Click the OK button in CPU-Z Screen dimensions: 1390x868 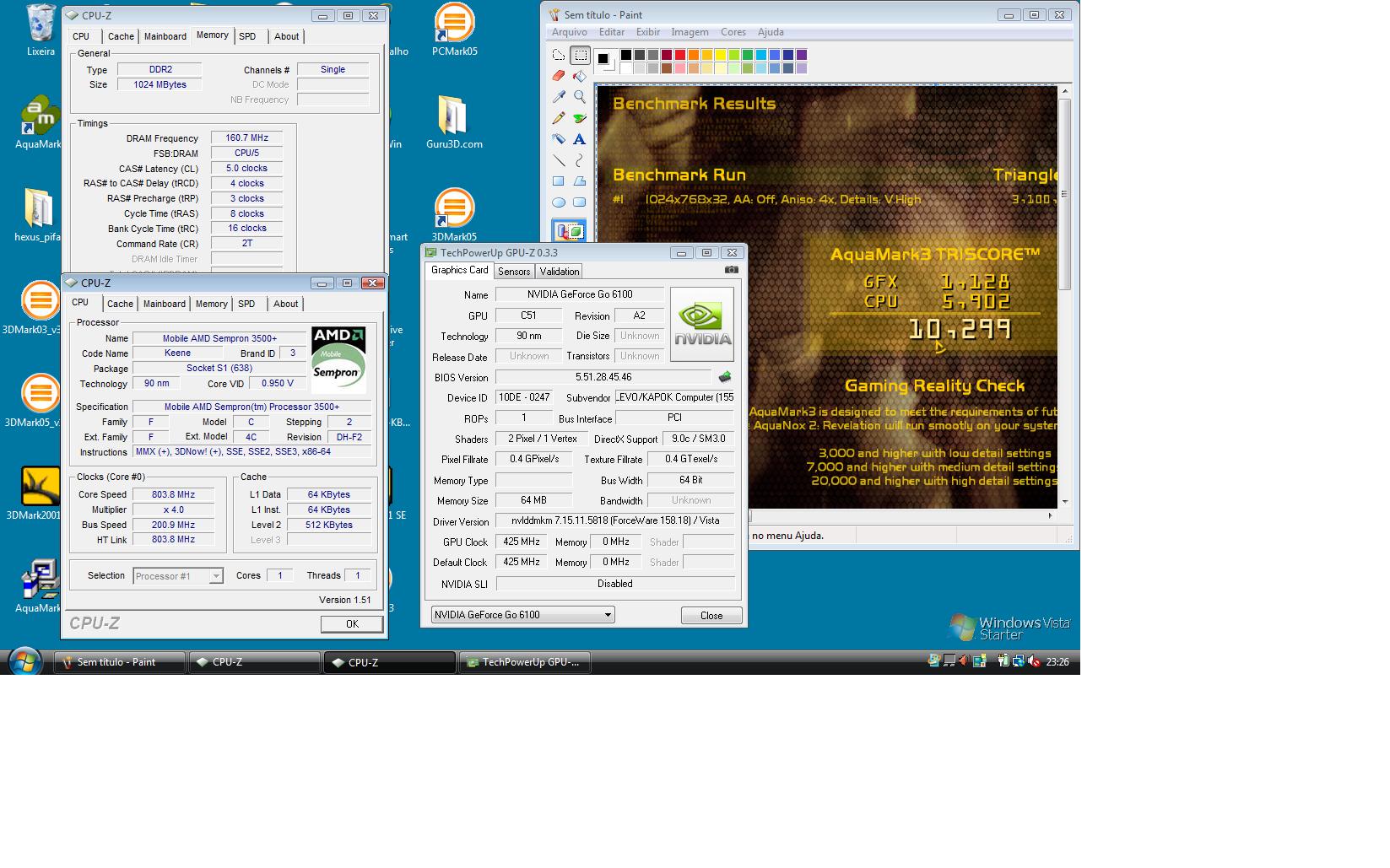click(352, 624)
